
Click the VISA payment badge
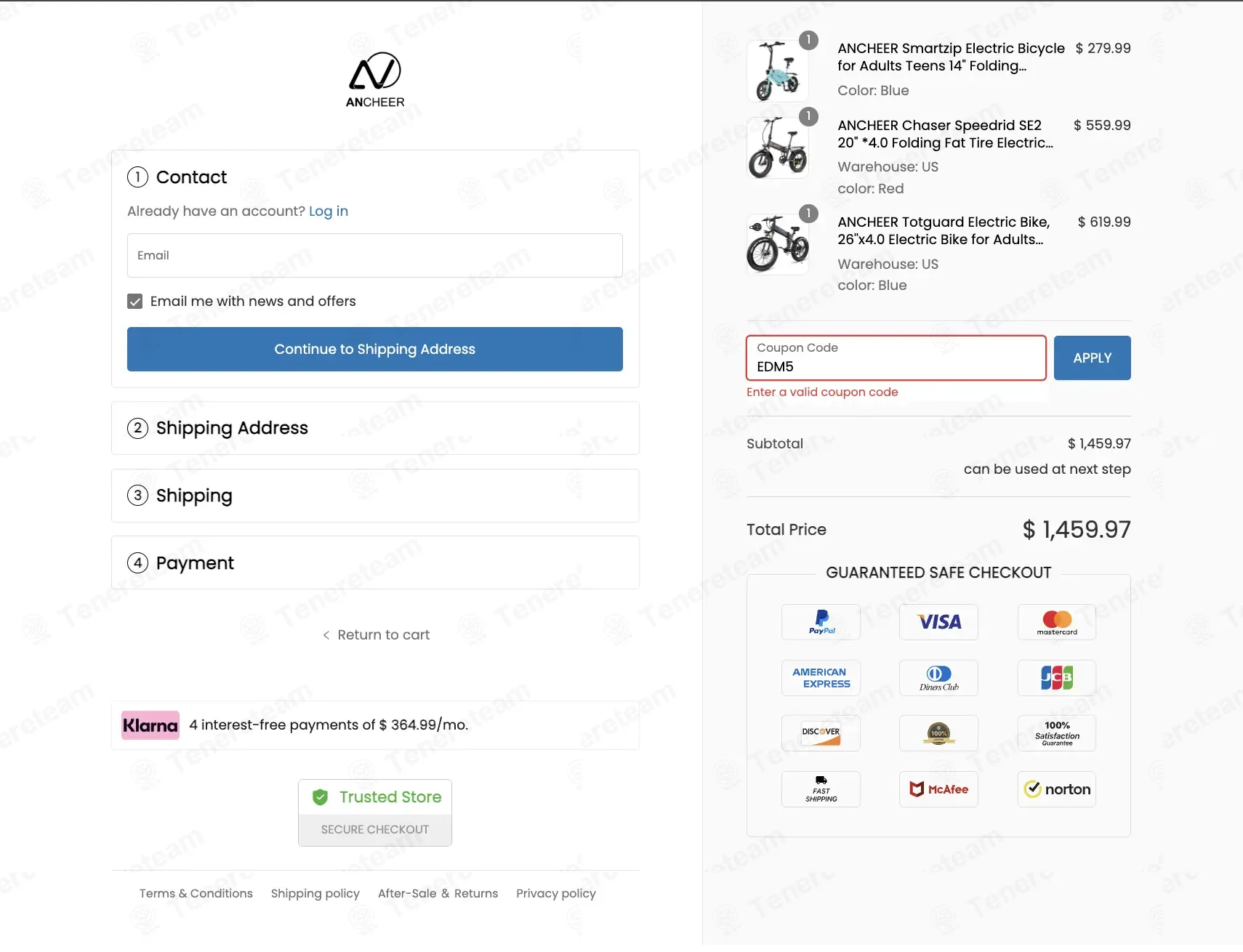pyautogui.click(x=938, y=622)
